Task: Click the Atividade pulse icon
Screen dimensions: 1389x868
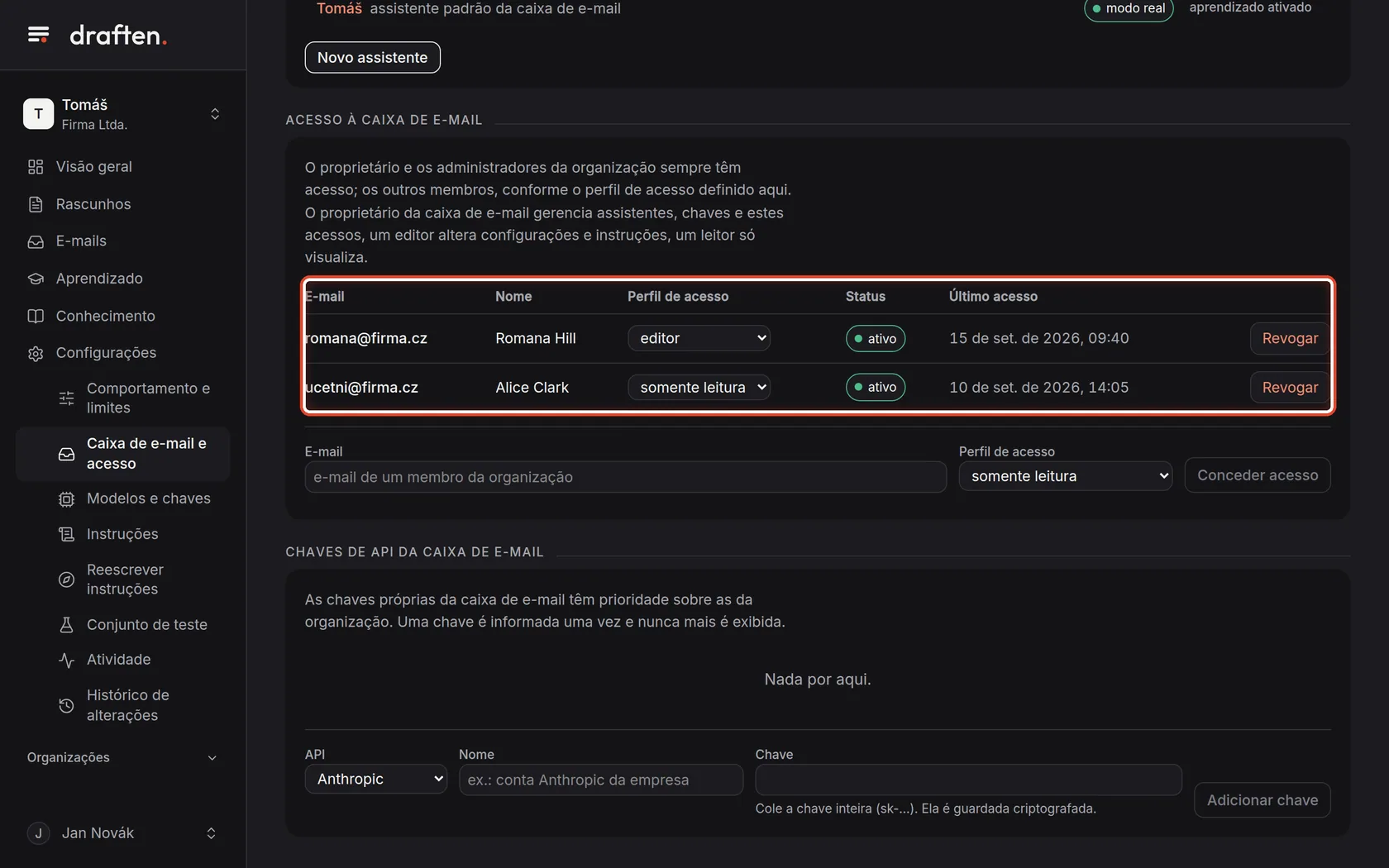Action: (67, 660)
